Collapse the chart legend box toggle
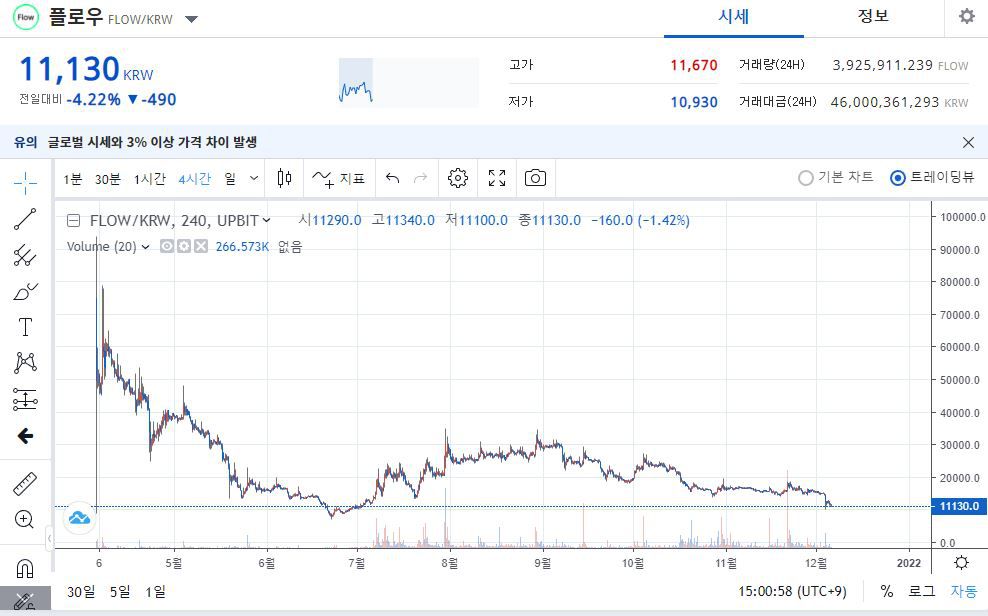Viewport: 988px width, 616px height. click(74, 220)
